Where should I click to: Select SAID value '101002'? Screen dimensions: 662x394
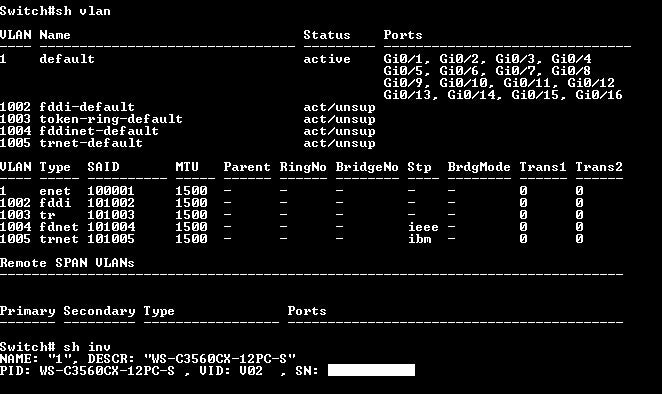pyautogui.click(x=111, y=203)
